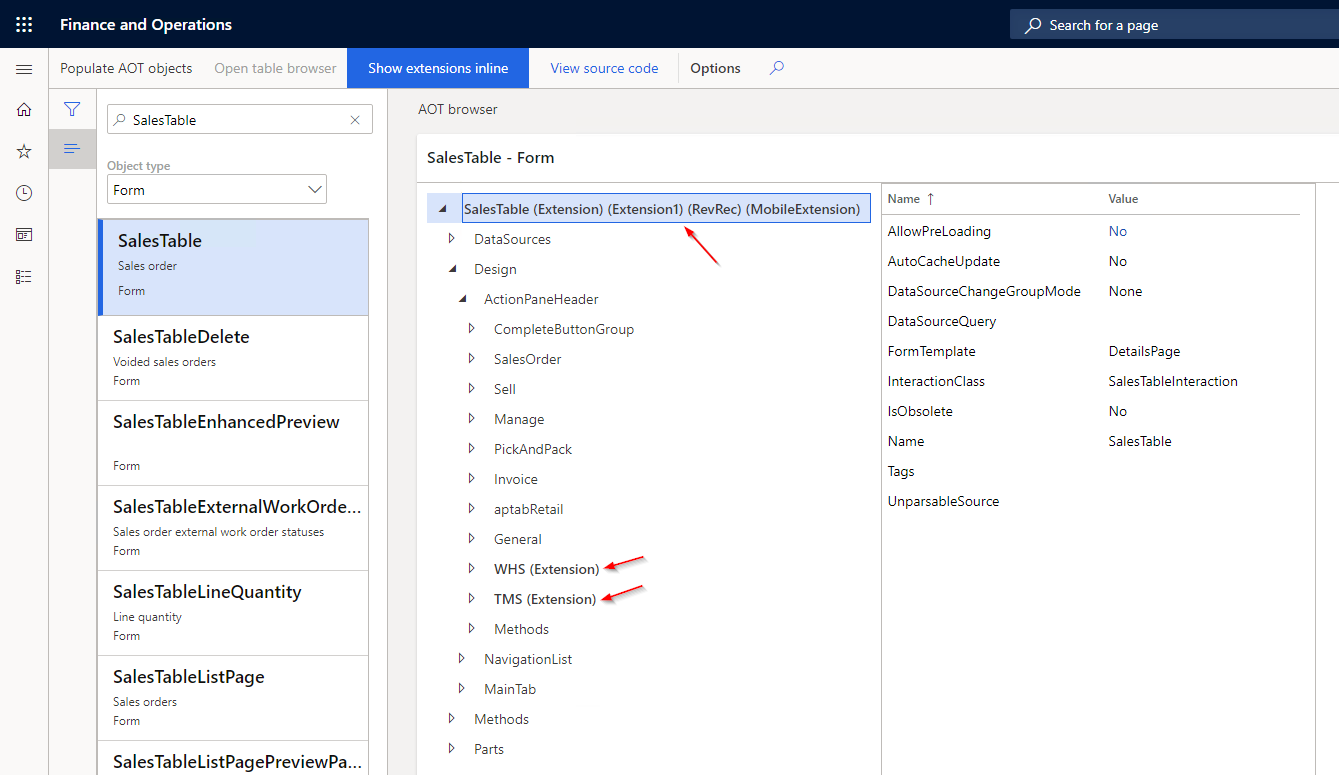Toggle Show extensions inline
The height and width of the screenshot is (775, 1339).
click(x=438, y=68)
